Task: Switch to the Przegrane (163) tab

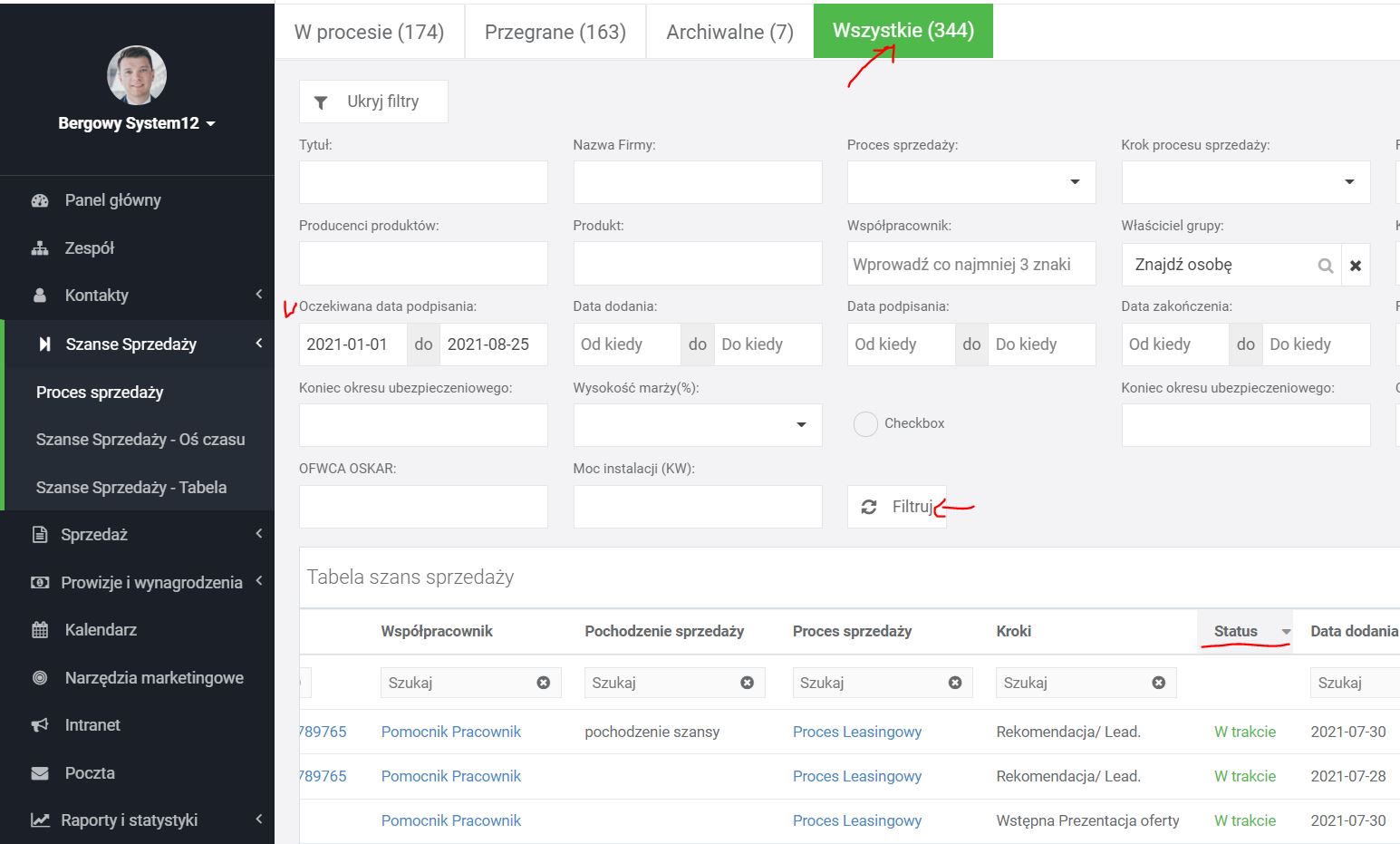Action: tap(555, 32)
